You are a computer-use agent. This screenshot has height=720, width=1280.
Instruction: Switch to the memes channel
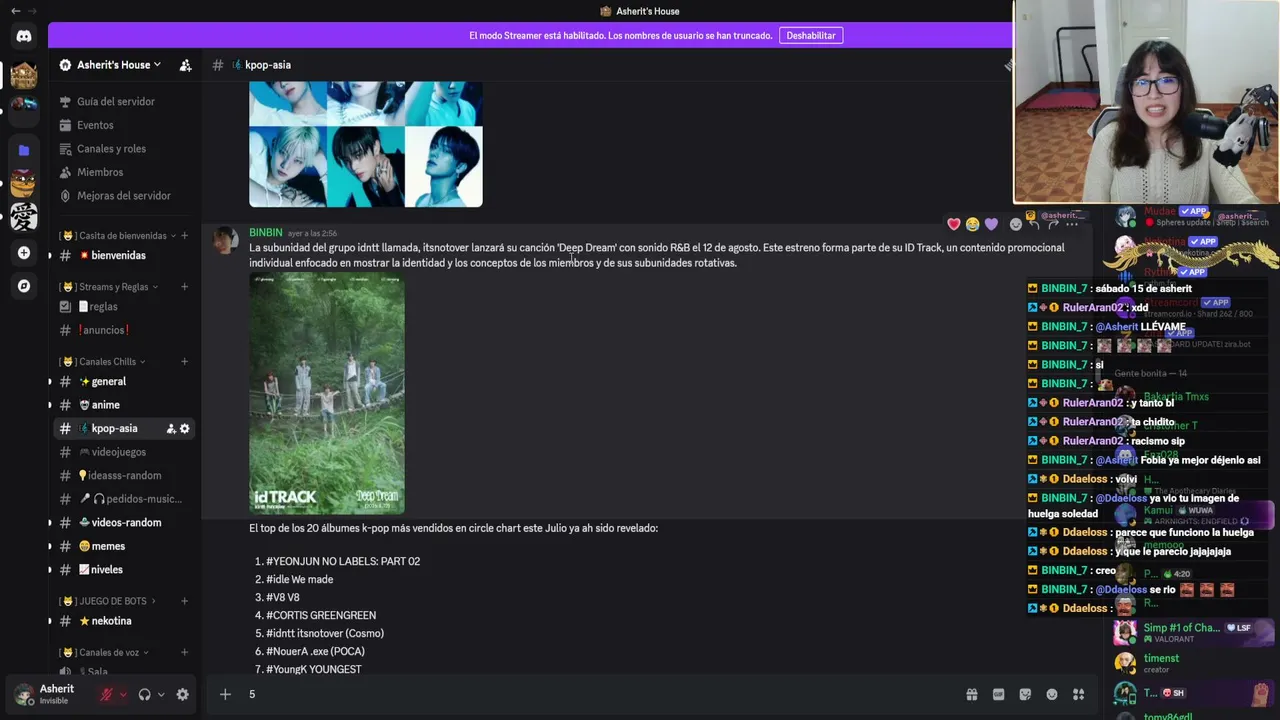[x=125, y=546]
